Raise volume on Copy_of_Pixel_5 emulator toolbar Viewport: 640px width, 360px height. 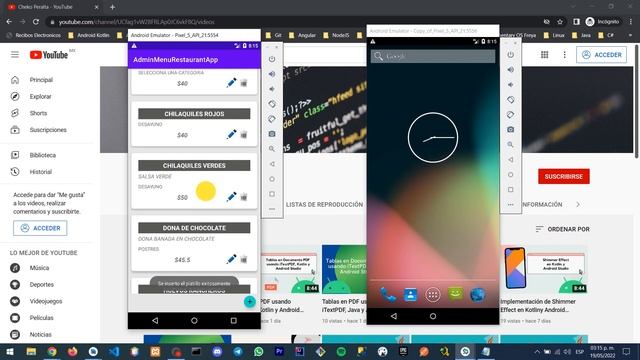click(x=511, y=70)
